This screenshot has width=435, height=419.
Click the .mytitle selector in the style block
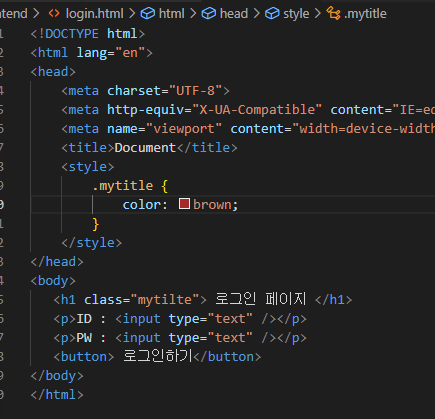point(123,186)
